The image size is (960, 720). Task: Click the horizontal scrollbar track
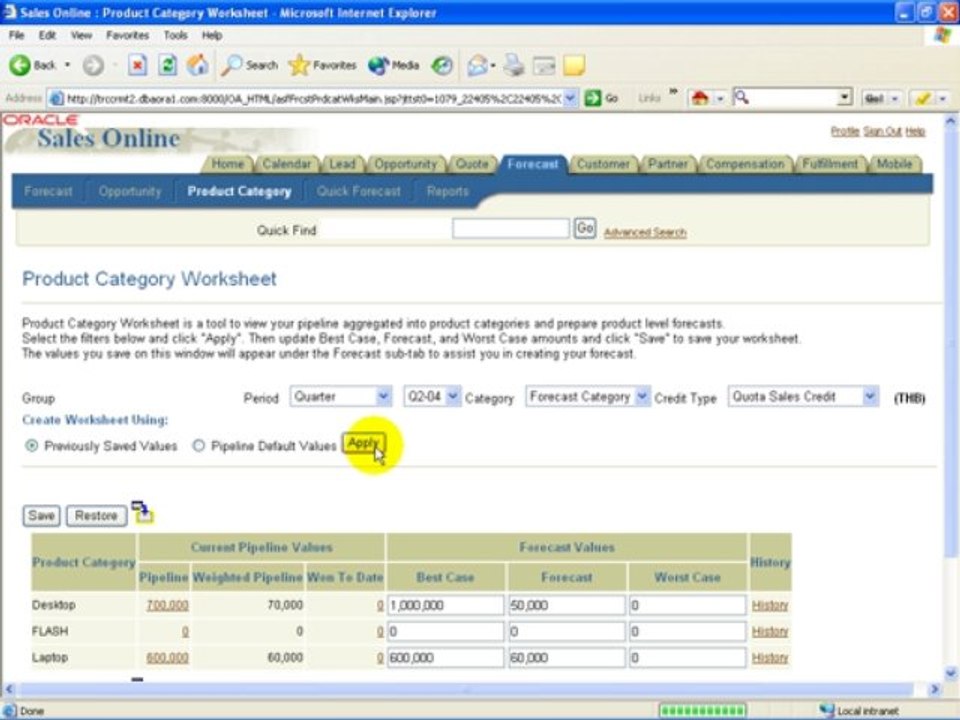pyautogui.click(x=468, y=689)
